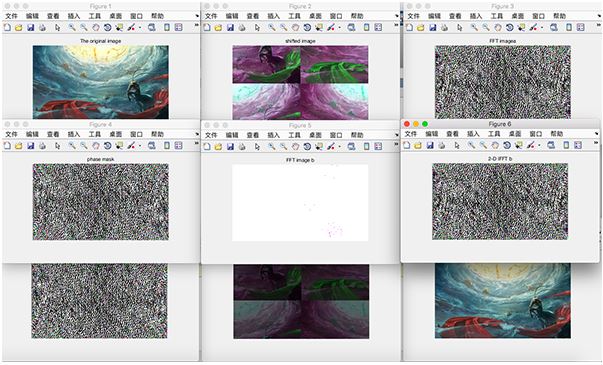Click Link Plot icon in Figure 2 toolbar
603x365 pixels.
tap(351, 28)
